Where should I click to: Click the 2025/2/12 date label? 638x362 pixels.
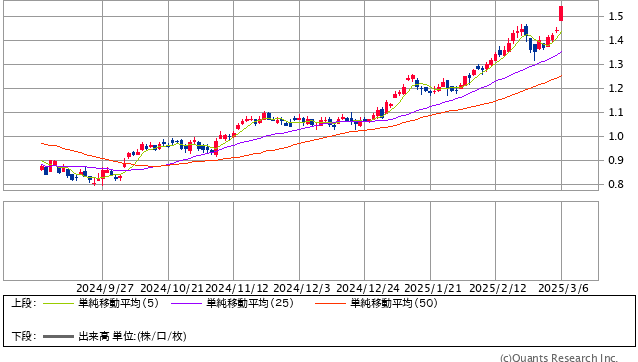(x=498, y=288)
